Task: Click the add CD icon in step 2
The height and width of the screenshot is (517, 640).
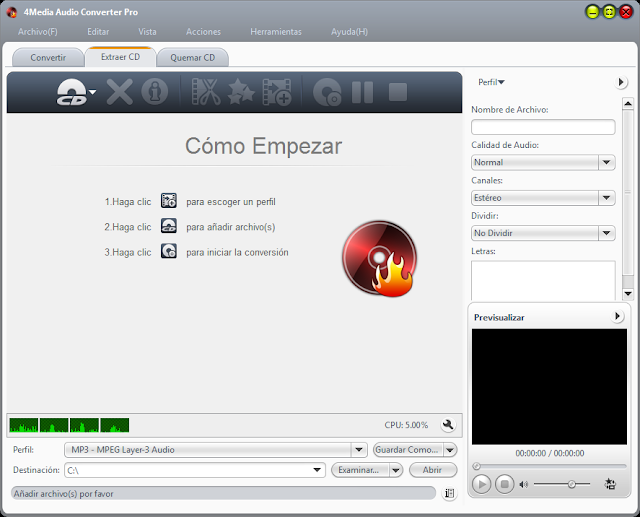Action: tap(169, 226)
